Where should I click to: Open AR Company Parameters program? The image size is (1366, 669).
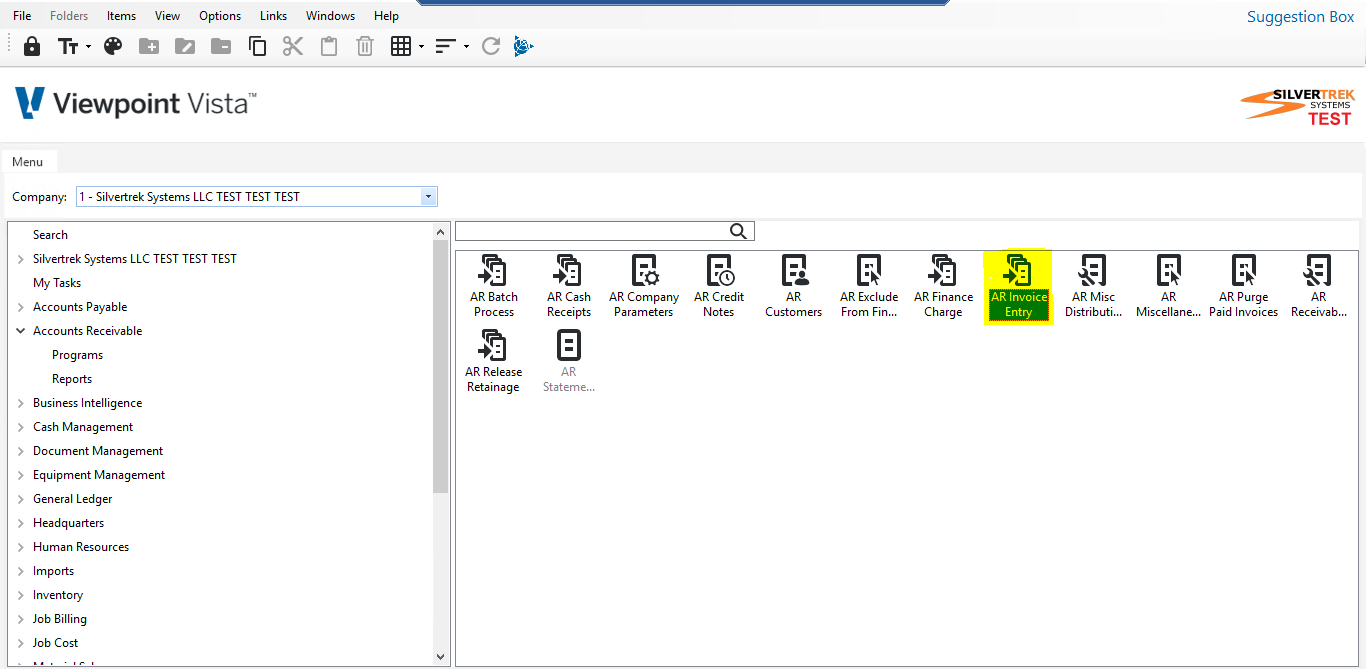644,286
